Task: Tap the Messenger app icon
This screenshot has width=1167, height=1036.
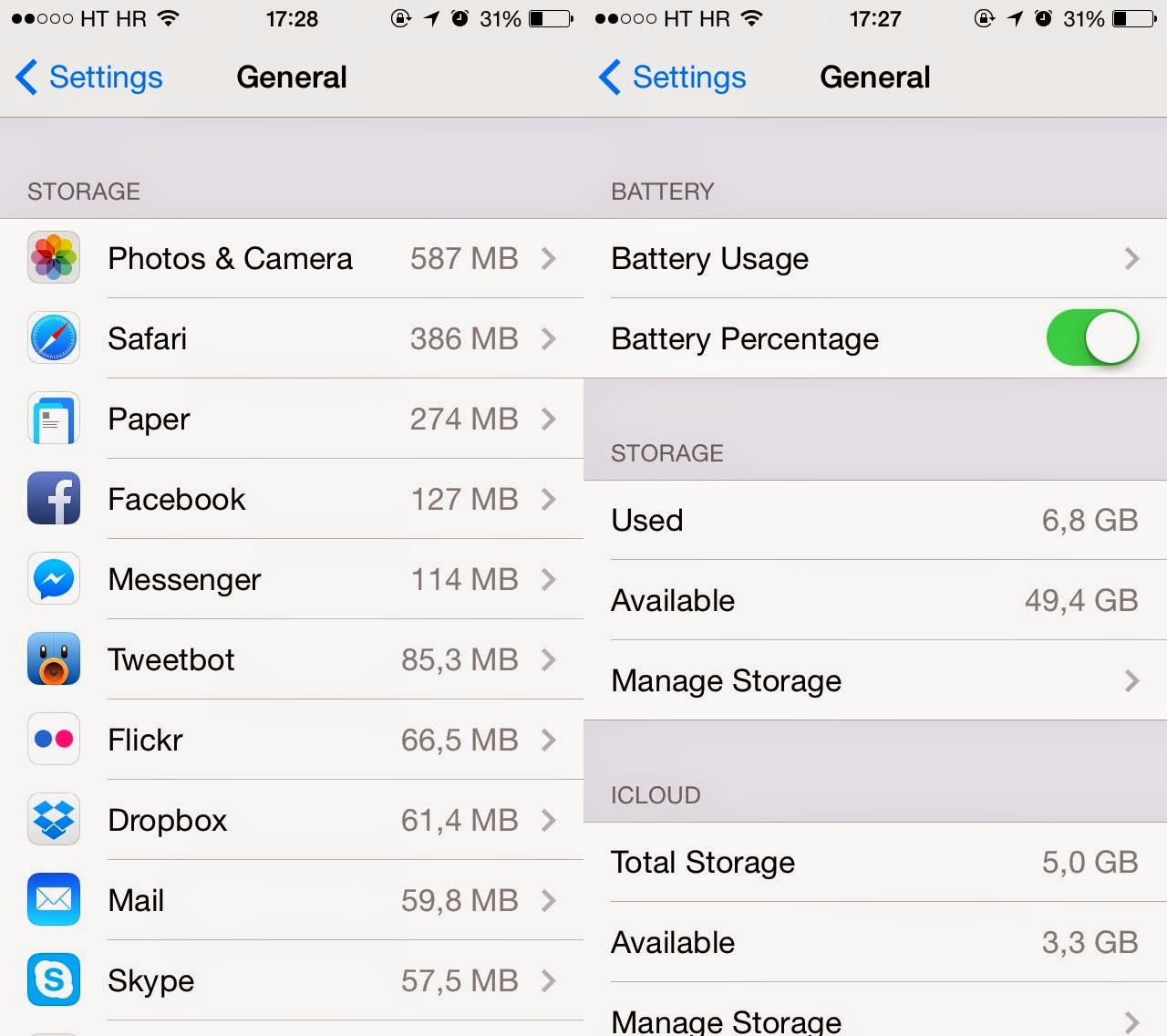Action: (54, 579)
